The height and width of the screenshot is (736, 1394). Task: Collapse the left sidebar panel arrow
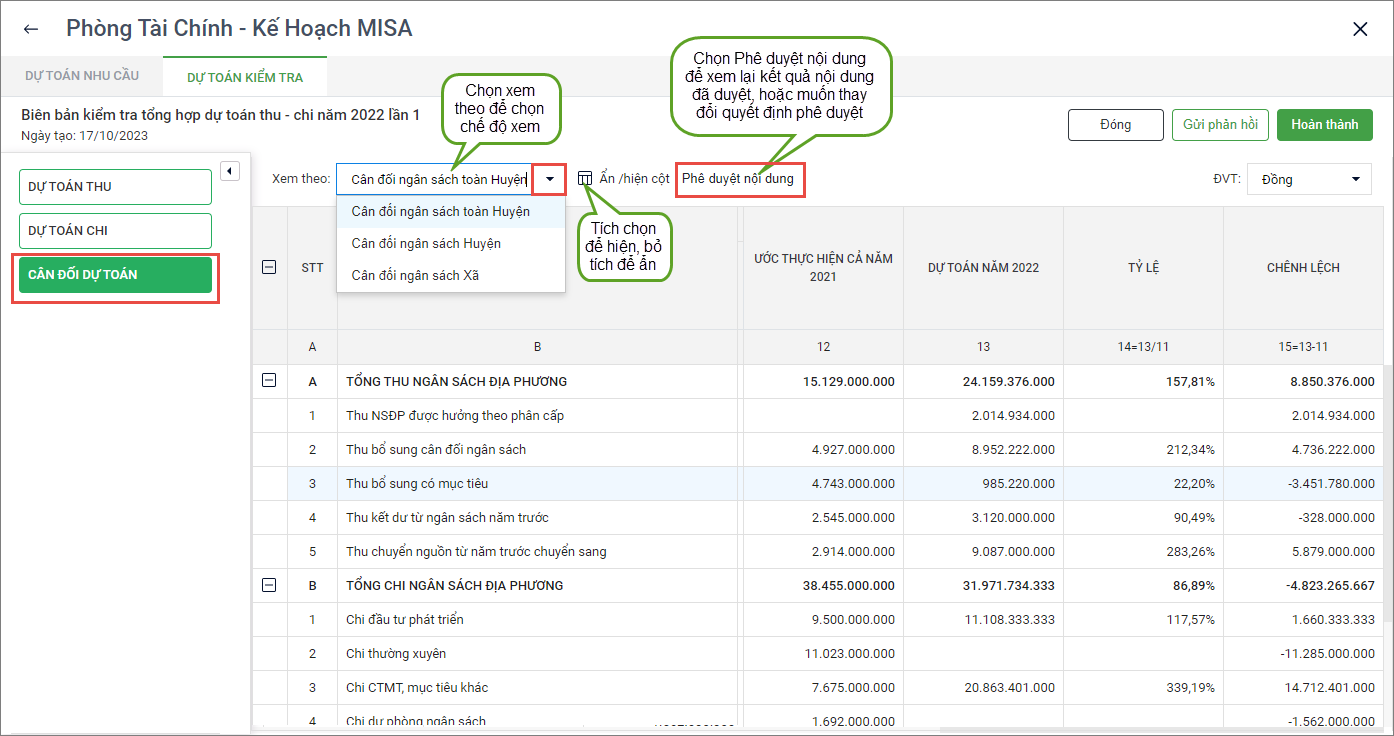[230, 171]
